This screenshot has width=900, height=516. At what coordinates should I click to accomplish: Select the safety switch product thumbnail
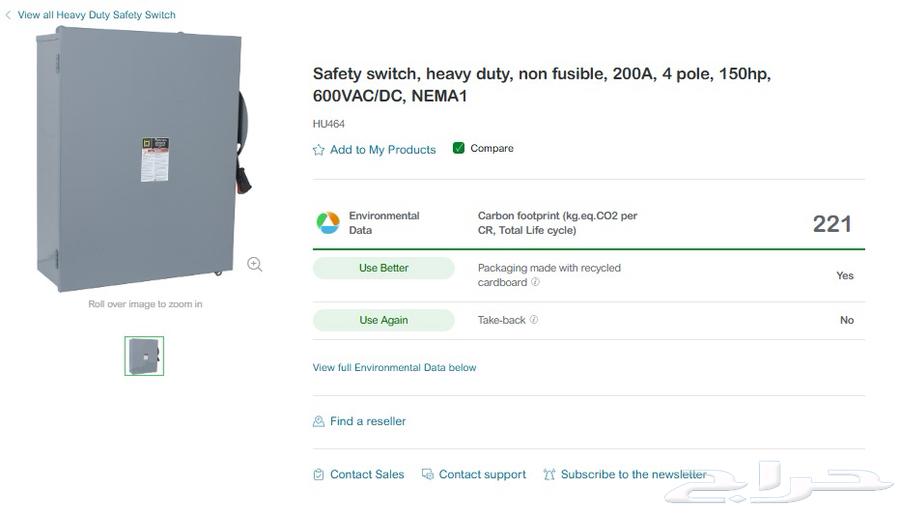click(144, 356)
